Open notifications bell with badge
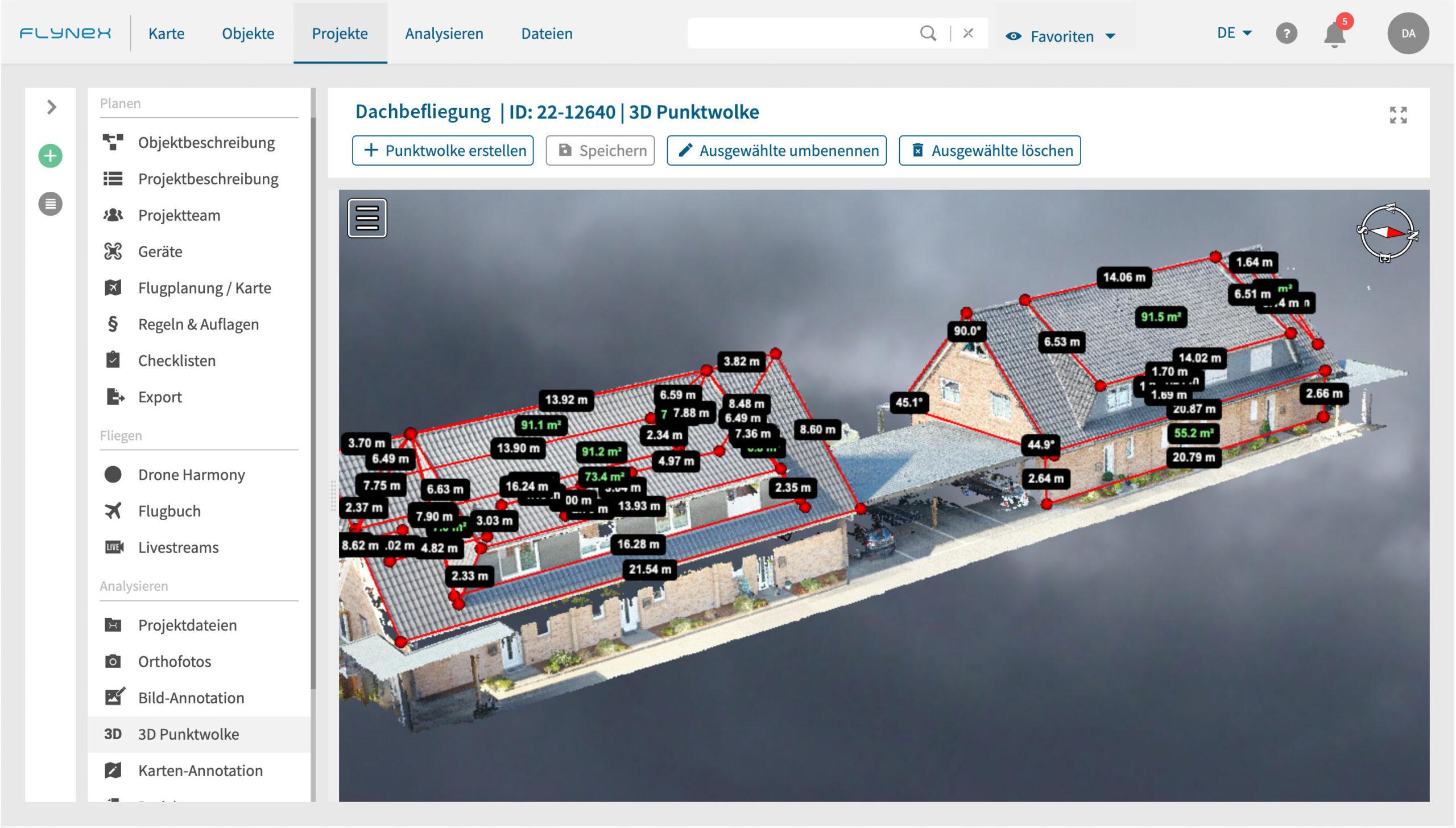1456x828 pixels. point(1334,34)
